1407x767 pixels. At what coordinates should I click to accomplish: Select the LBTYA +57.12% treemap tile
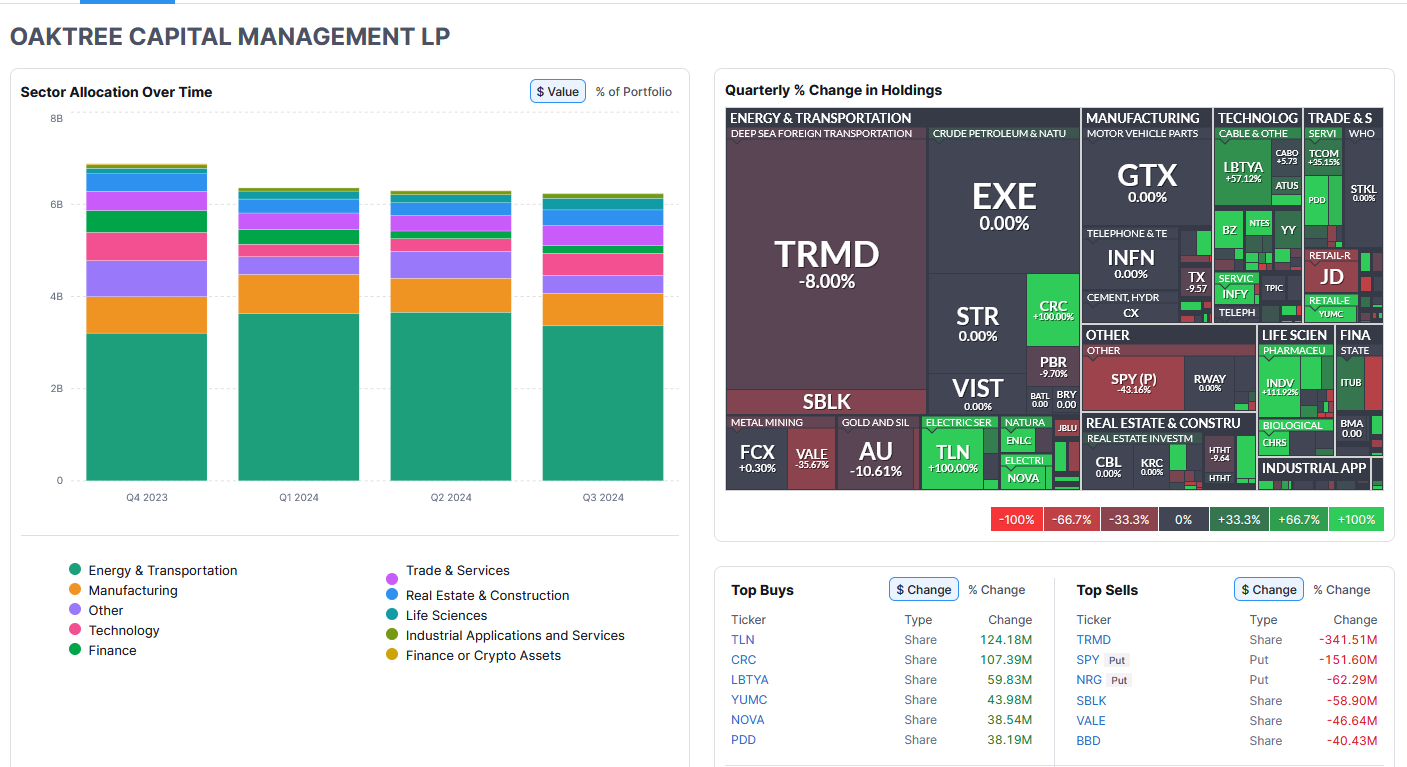1242,173
